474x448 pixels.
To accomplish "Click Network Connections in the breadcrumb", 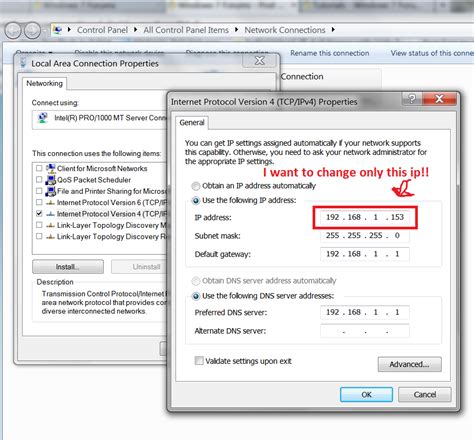I will click(285, 30).
